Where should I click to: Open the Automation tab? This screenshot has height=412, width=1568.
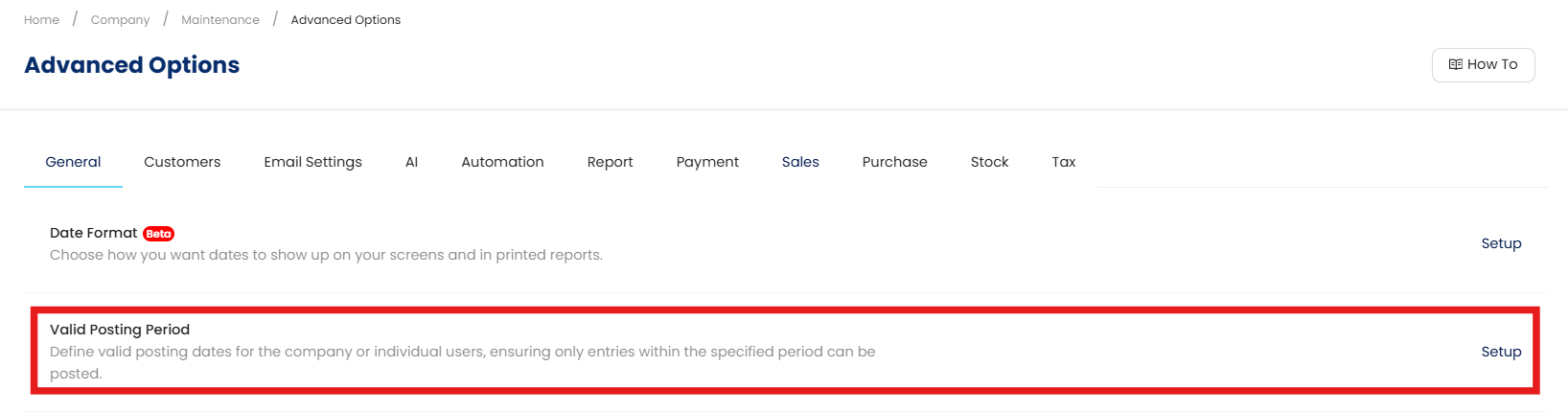pyautogui.click(x=502, y=162)
